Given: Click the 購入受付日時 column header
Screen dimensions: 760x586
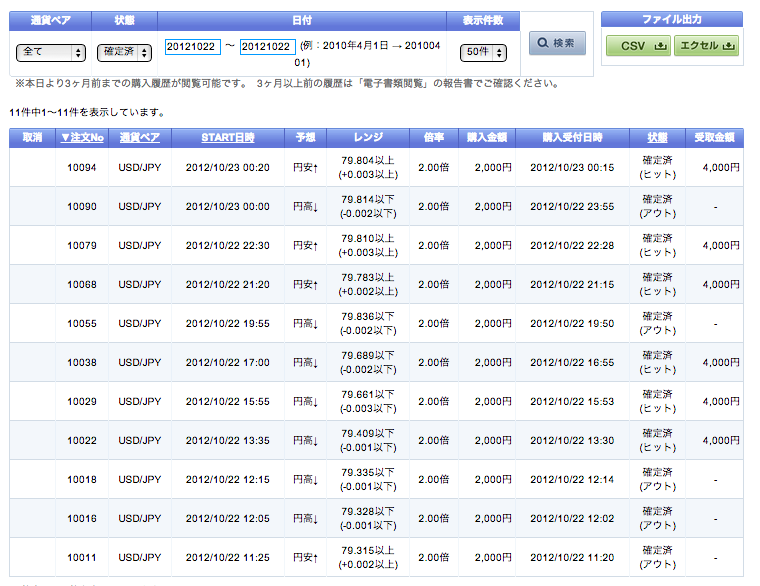Looking at the screenshot, I should tap(573, 138).
